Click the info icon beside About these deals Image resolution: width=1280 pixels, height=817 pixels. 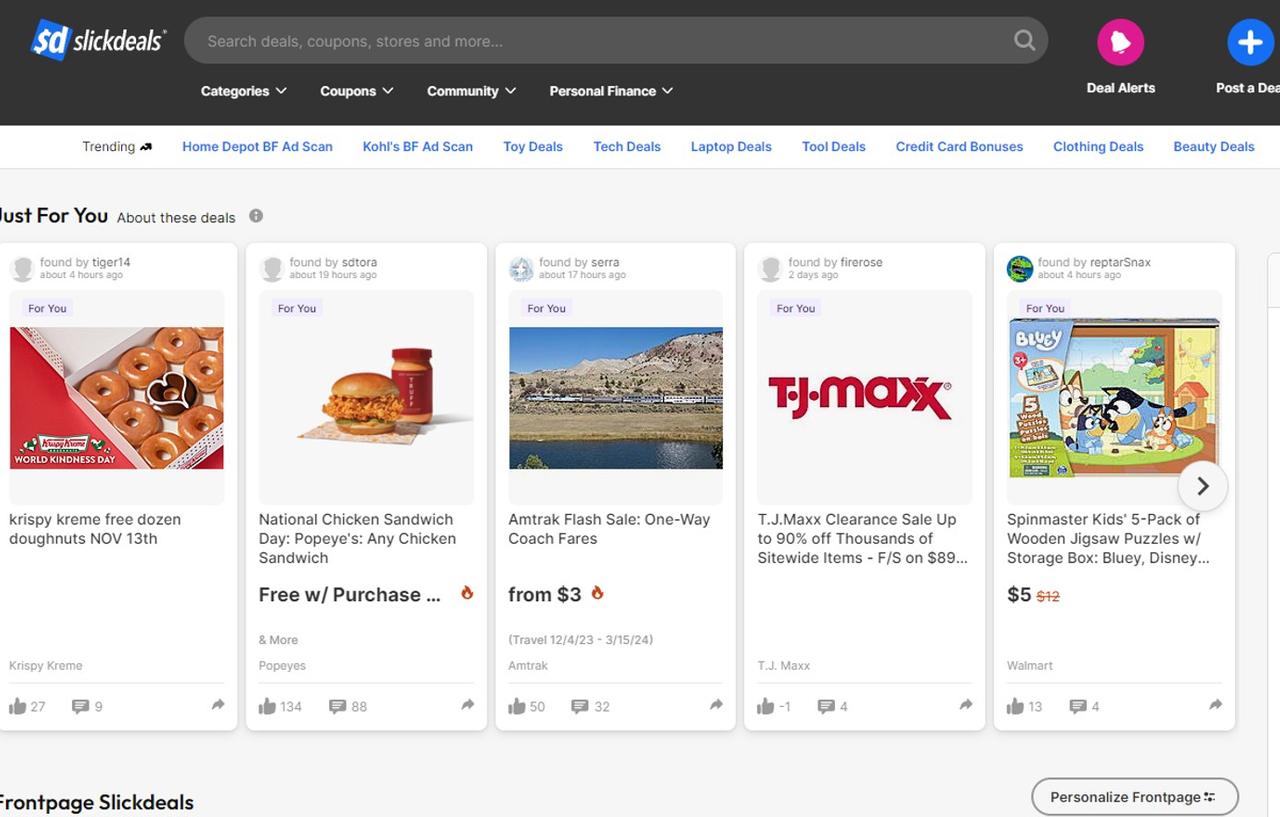pyautogui.click(x=256, y=216)
